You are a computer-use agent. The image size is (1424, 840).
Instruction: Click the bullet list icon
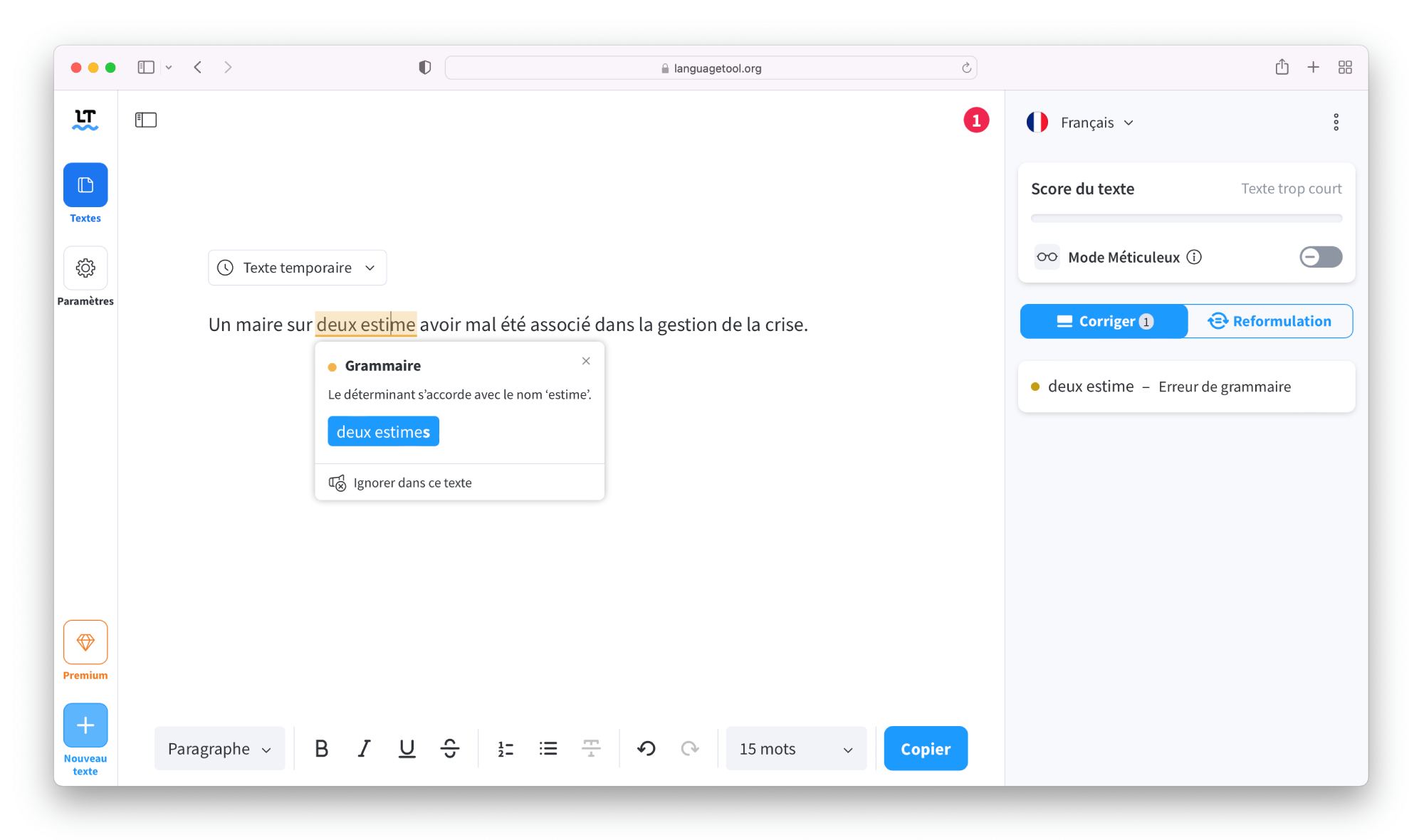tap(548, 748)
